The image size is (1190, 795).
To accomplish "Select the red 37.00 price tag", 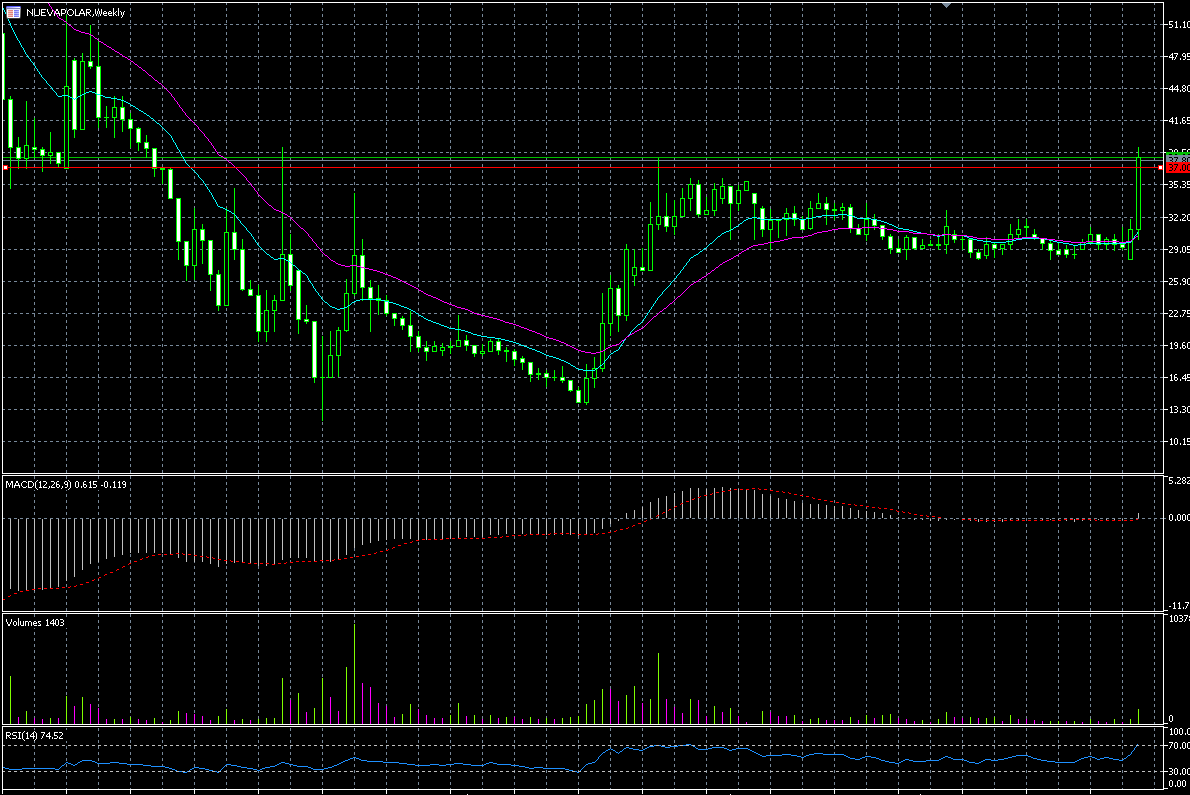I will [1177, 168].
